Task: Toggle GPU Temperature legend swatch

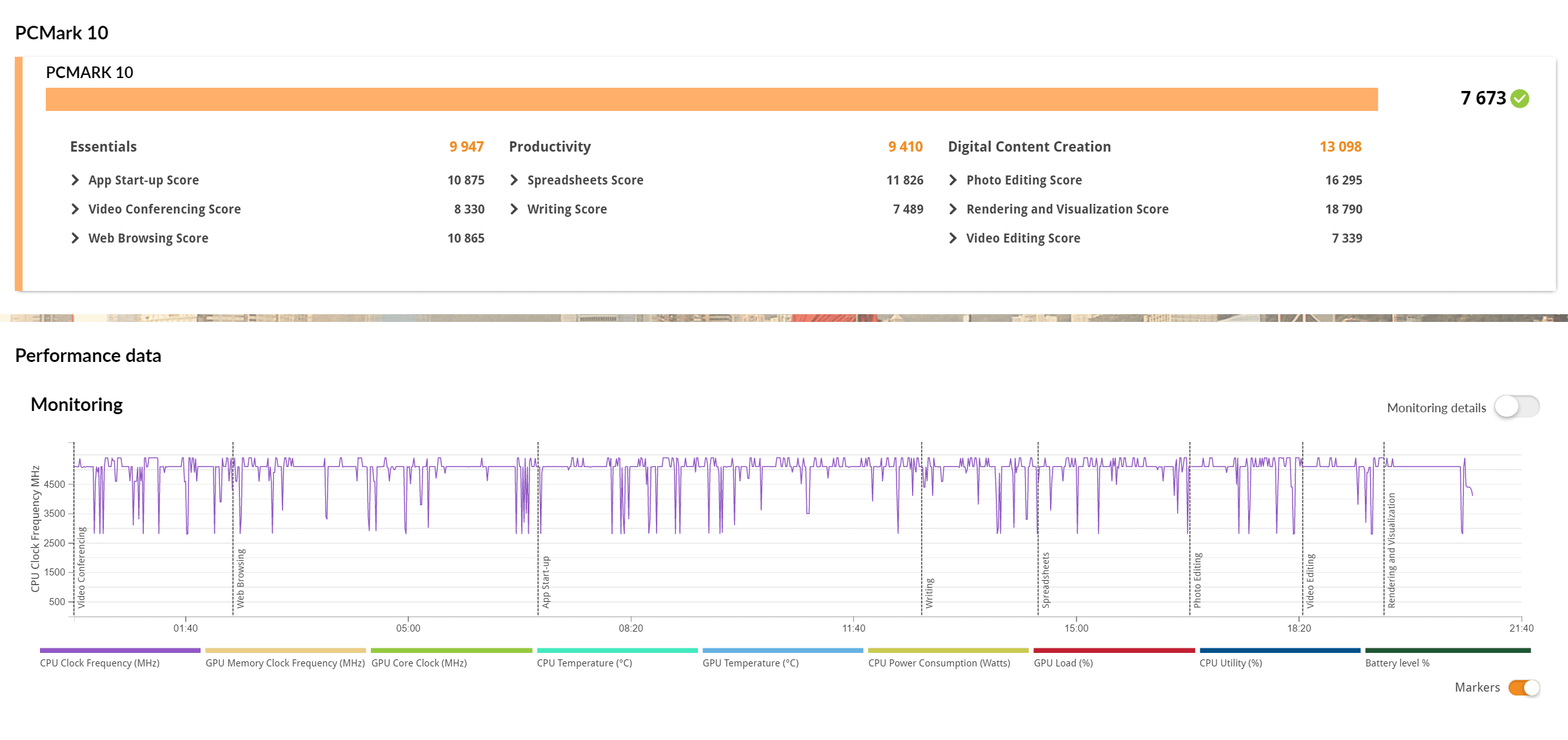Action: [783, 650]
